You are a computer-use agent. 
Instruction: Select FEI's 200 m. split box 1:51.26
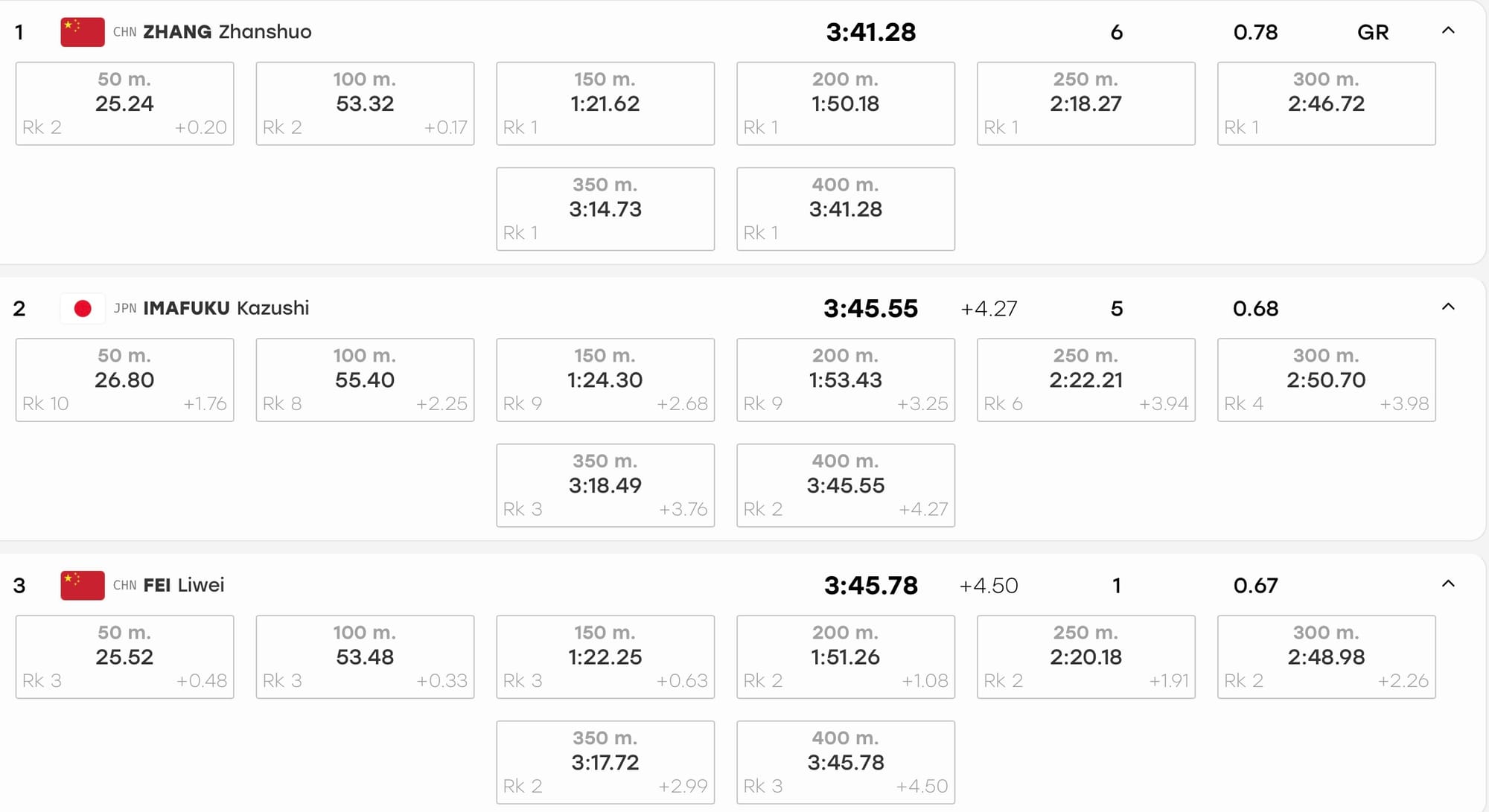(846, 656)
